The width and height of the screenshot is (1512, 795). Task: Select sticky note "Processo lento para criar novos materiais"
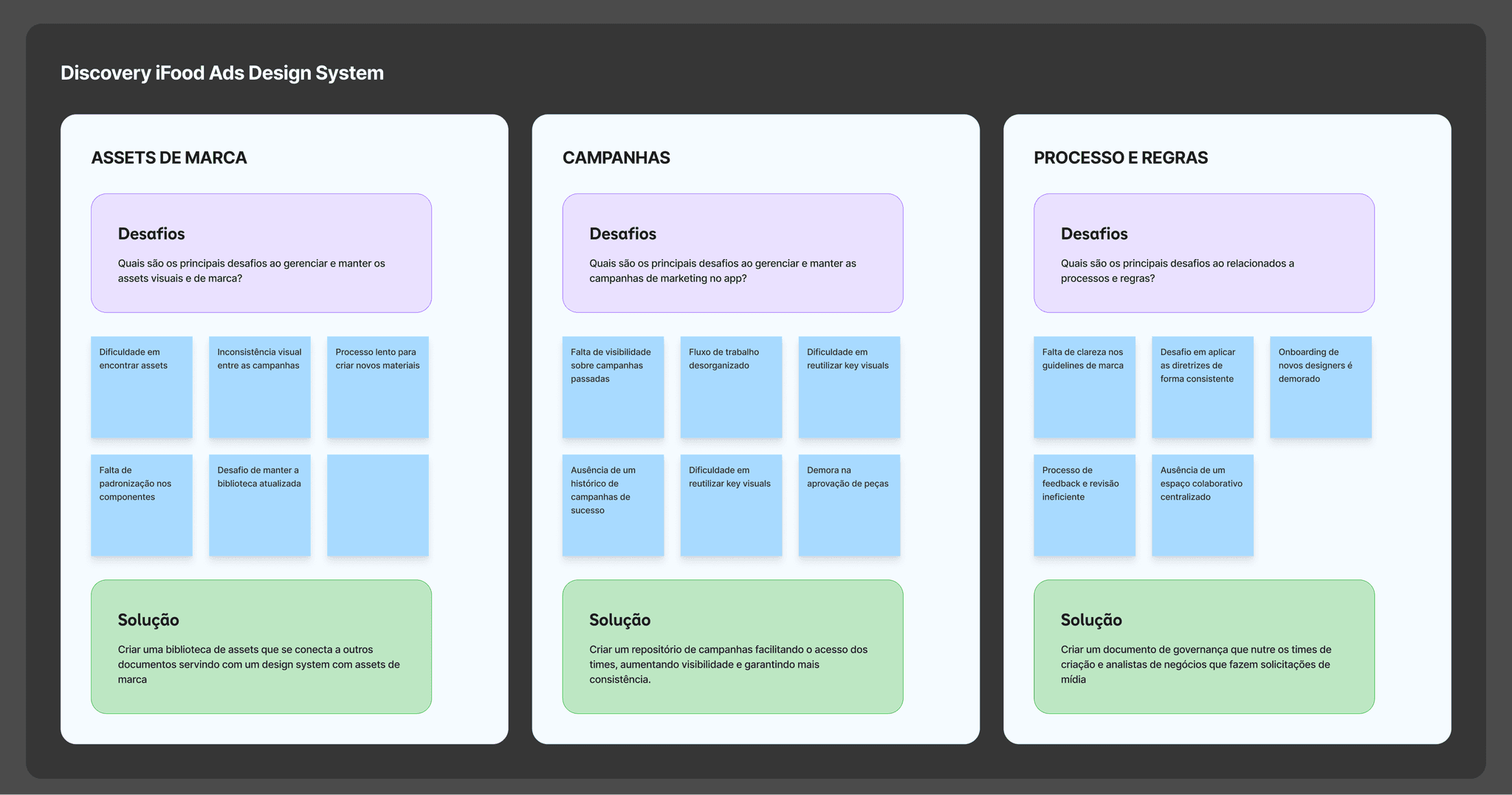click(378, 388)
